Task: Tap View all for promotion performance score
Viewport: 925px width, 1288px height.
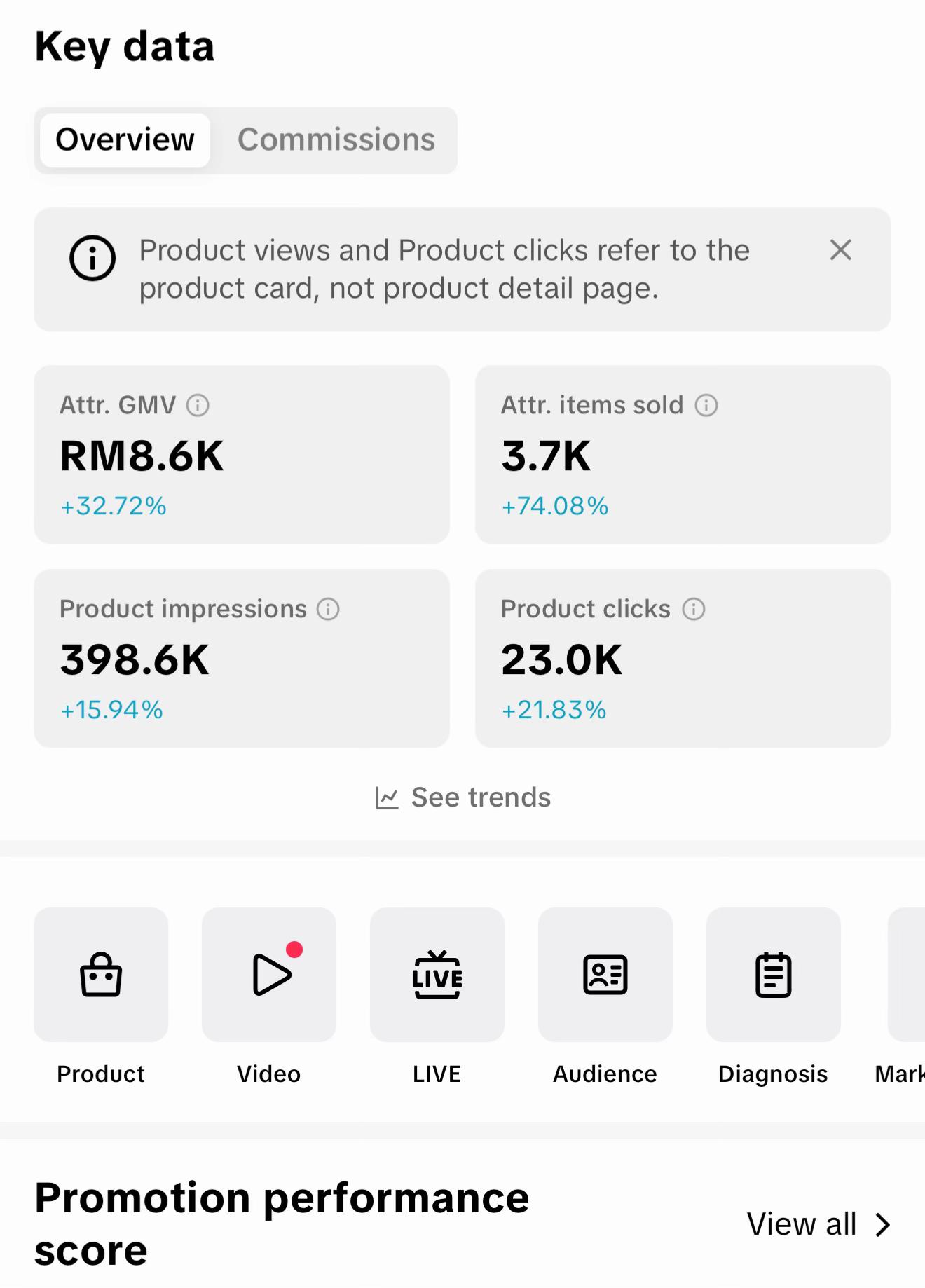Action: 802,1224
